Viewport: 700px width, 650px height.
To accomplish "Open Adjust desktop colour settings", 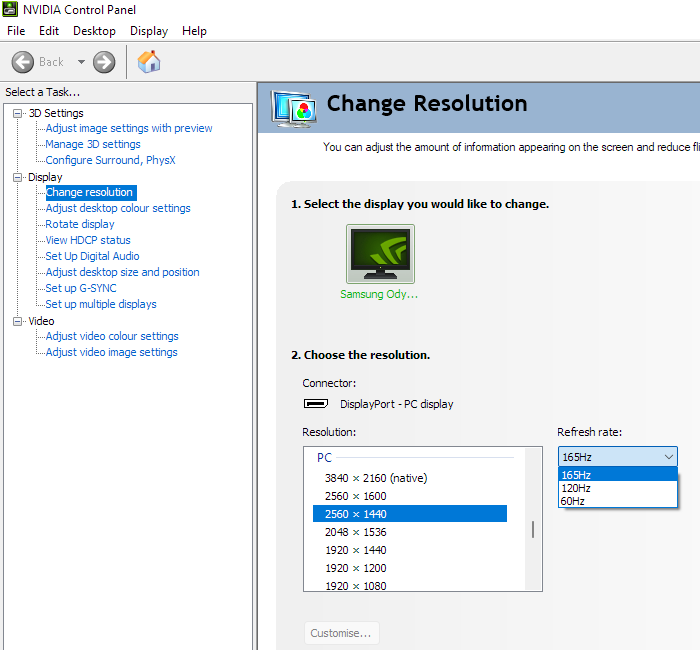I will 118,208.
